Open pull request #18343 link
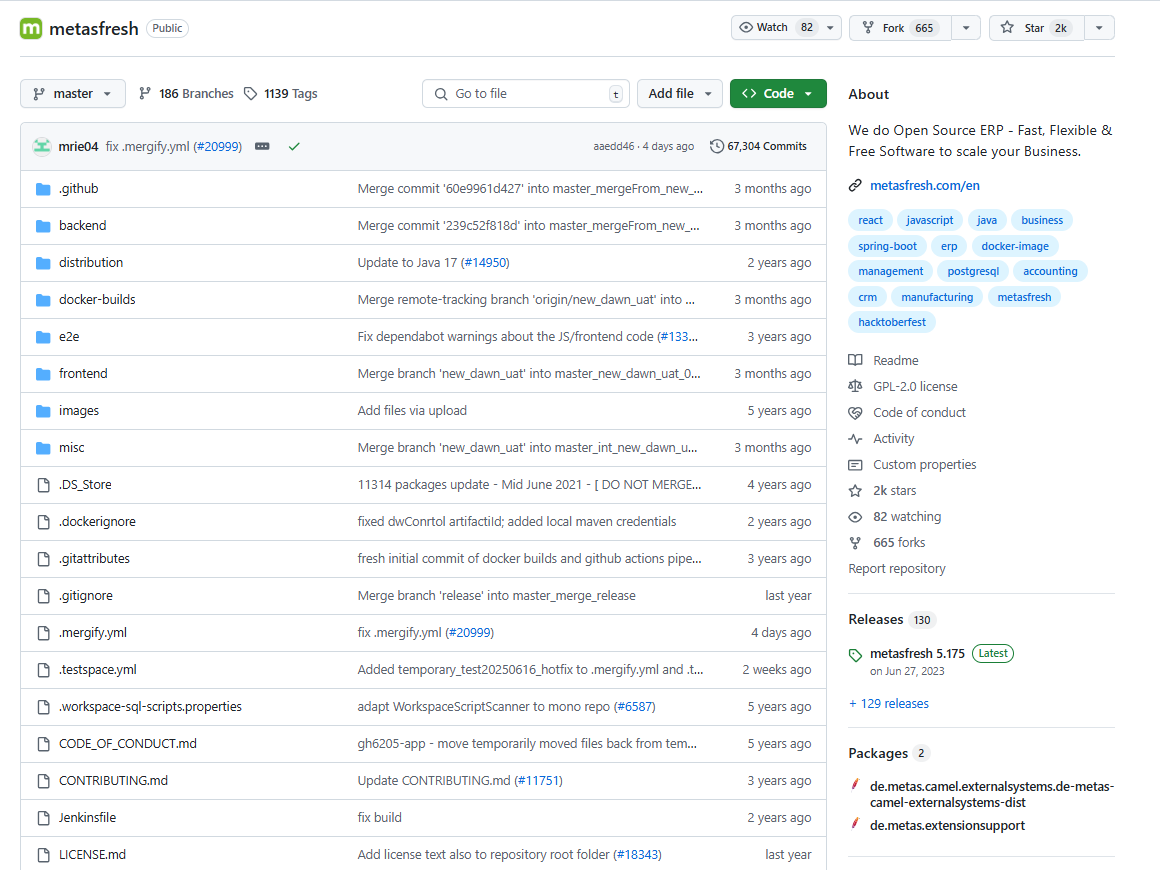Image resolution: width=1160 pixels, height=870 pixels. (x=637, y=854)
